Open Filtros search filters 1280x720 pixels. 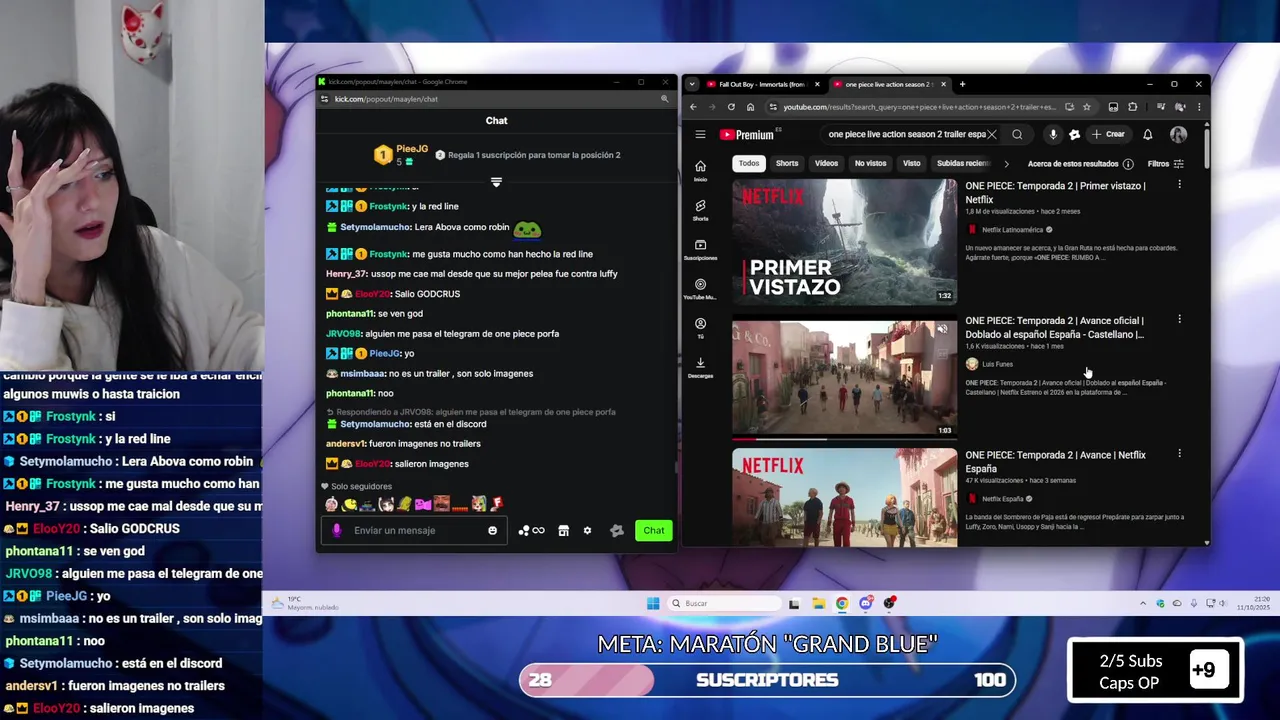(x=1166, y=164)
